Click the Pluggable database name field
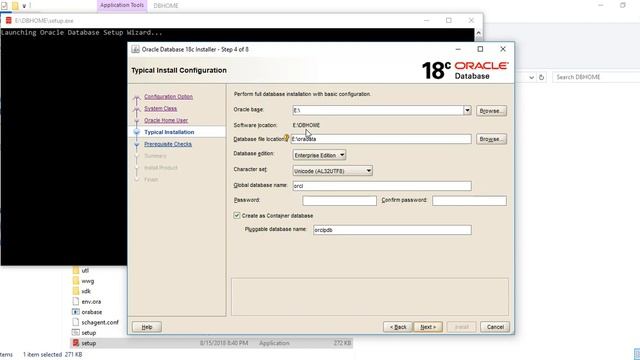The width and height of the screenshot is (640, 360). pos(392,230)
